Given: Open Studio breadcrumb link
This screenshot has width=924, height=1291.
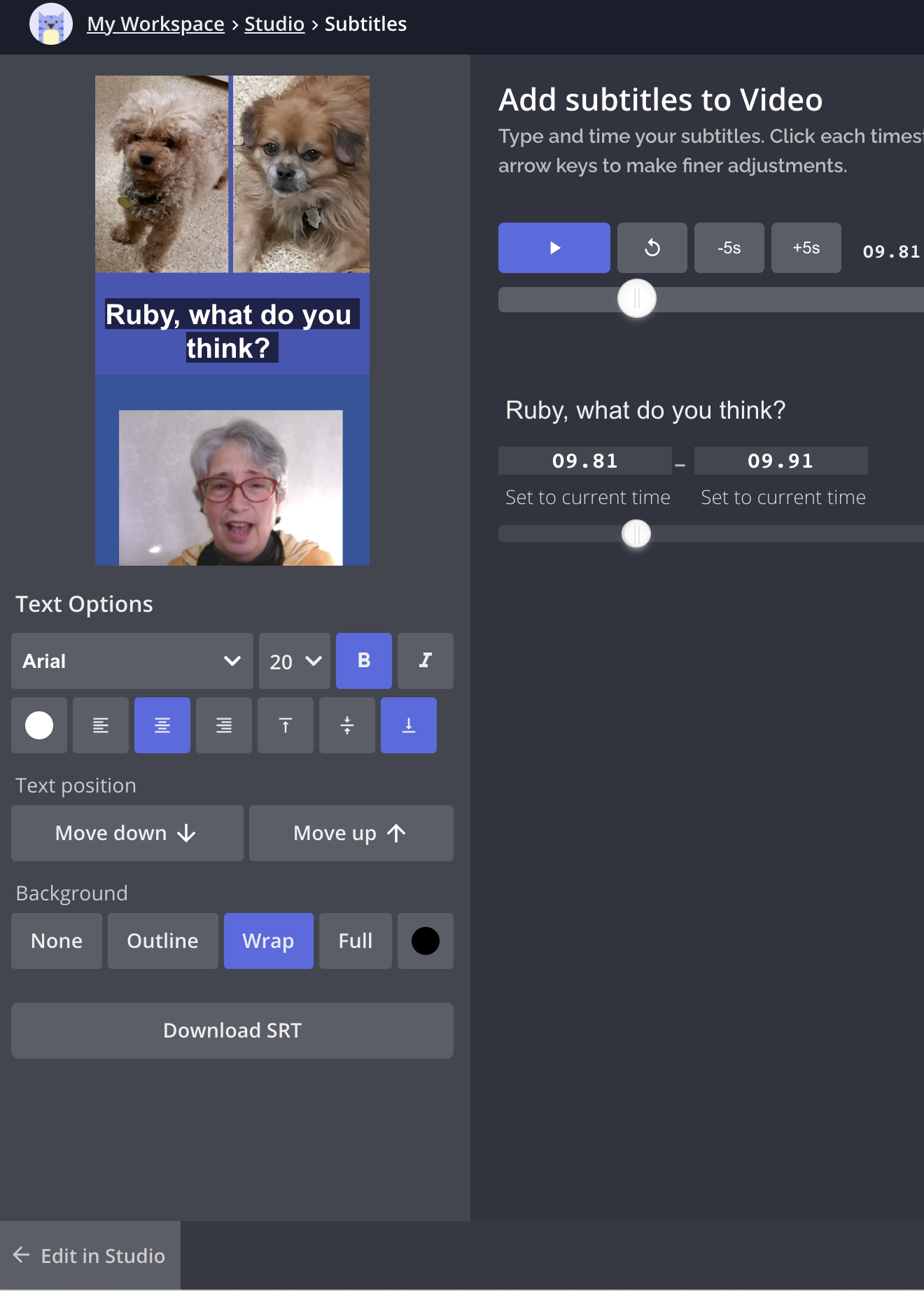Looking at the screenshot, I should coord(274,24).
